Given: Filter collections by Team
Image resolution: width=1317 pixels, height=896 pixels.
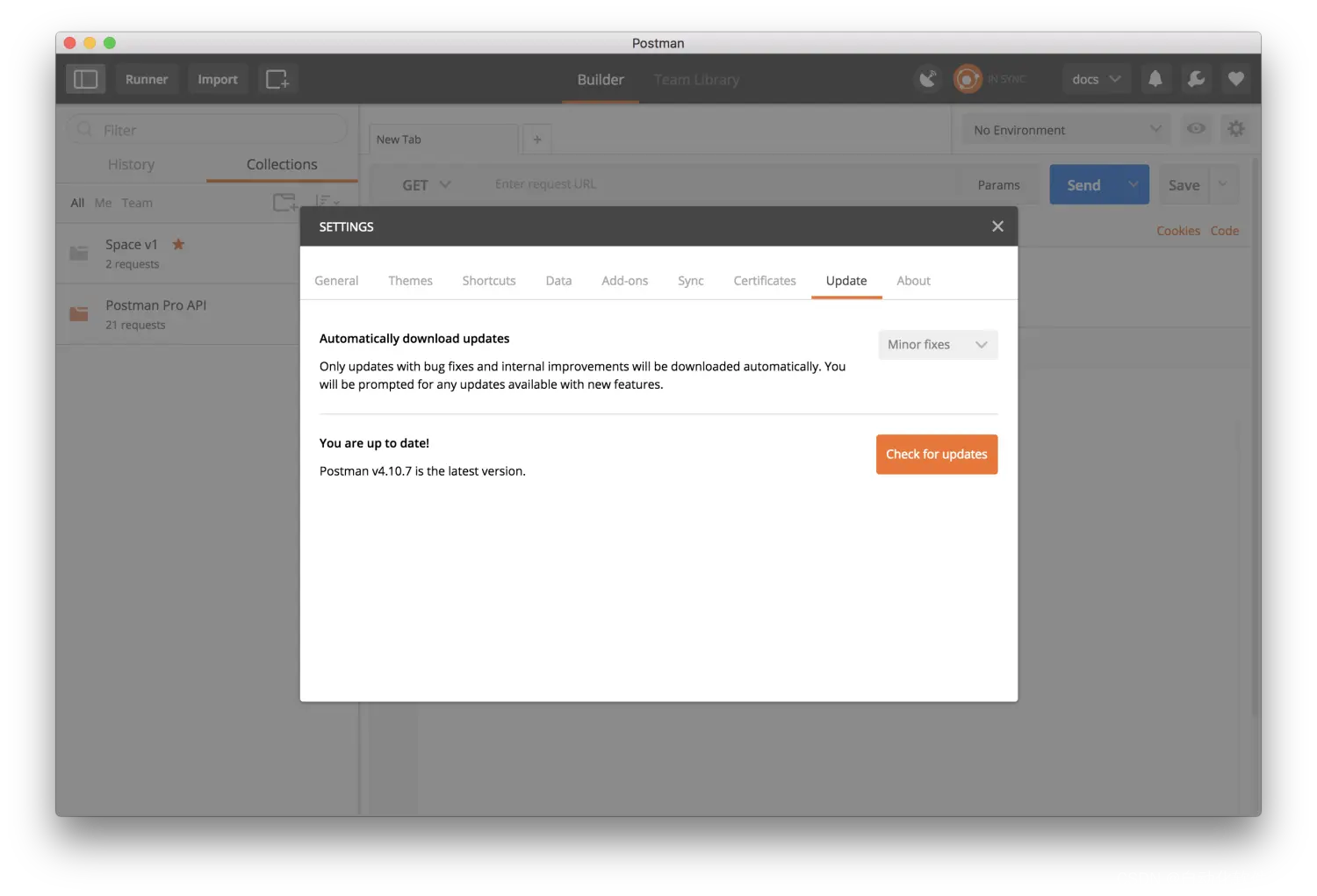Looking at the screenshot, I should coord(137,203).
